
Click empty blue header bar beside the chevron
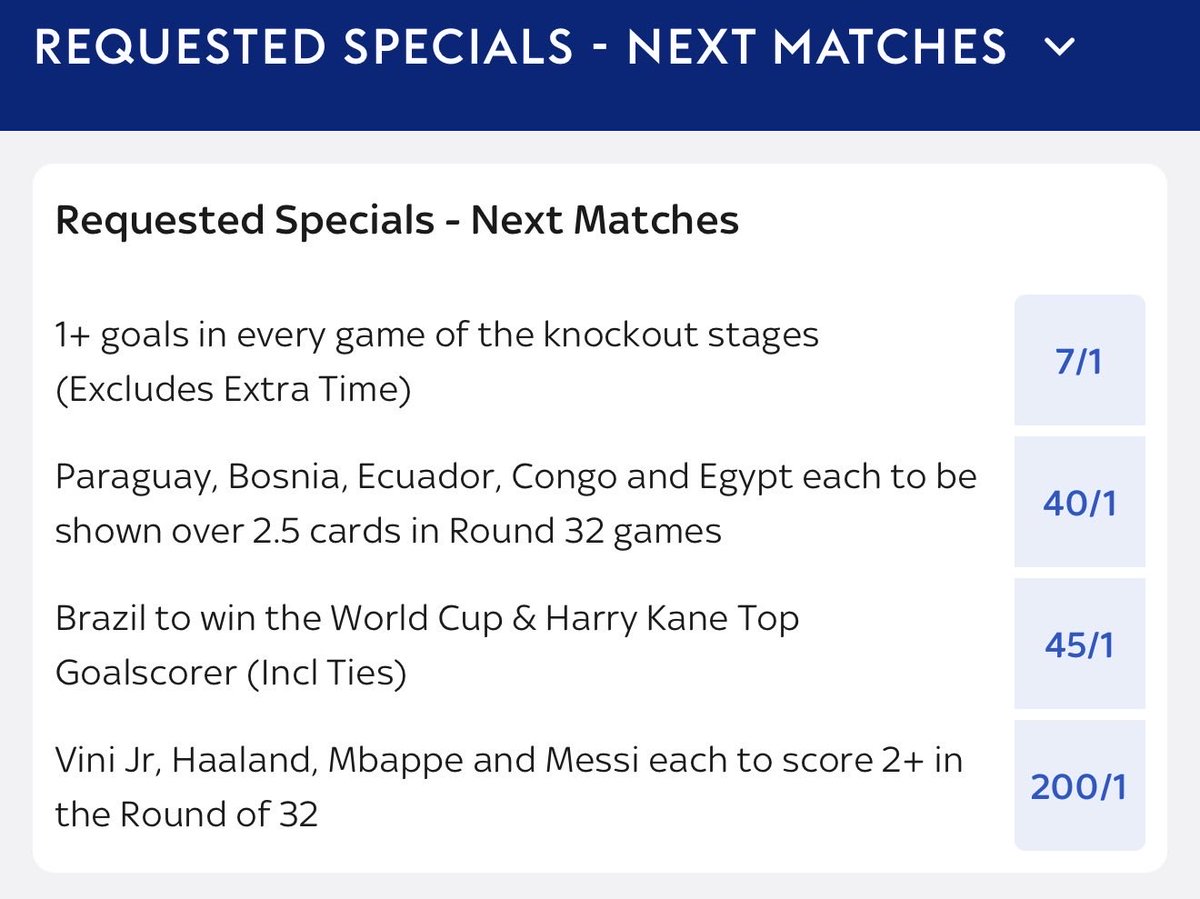(1140, 47)
